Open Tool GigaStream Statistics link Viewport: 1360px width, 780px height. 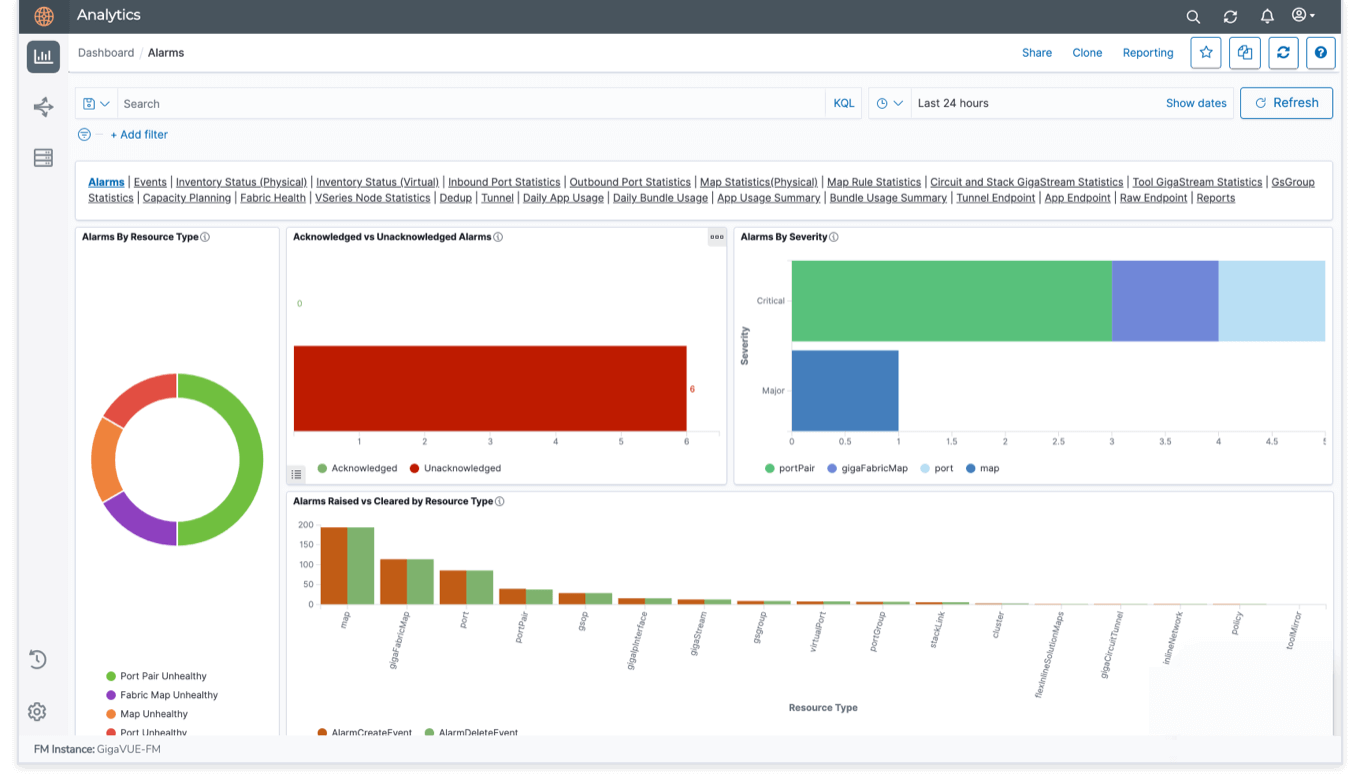1197,182
